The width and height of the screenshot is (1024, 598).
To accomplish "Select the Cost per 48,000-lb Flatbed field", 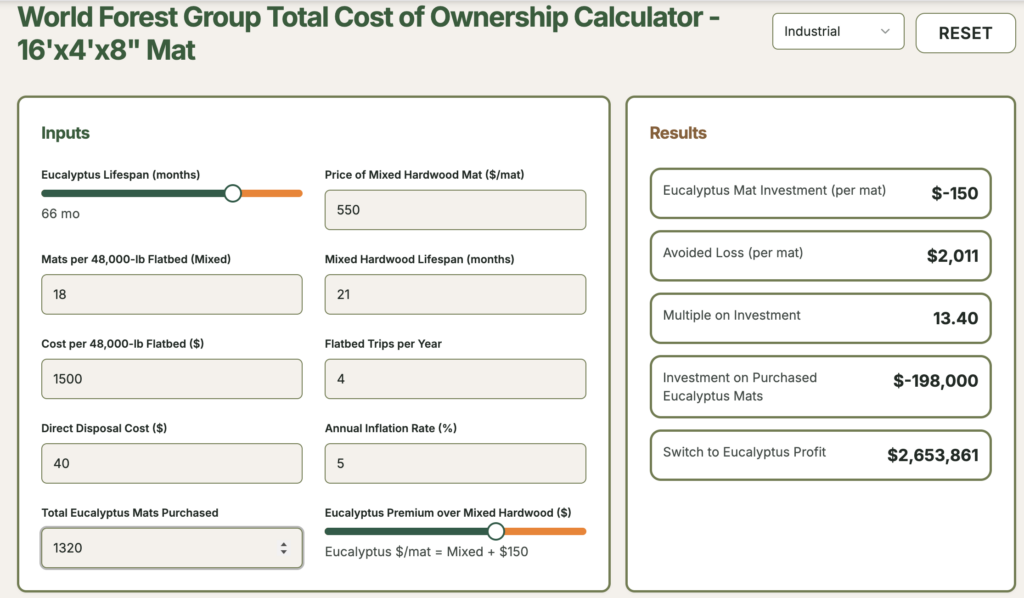I will point(171,378).
